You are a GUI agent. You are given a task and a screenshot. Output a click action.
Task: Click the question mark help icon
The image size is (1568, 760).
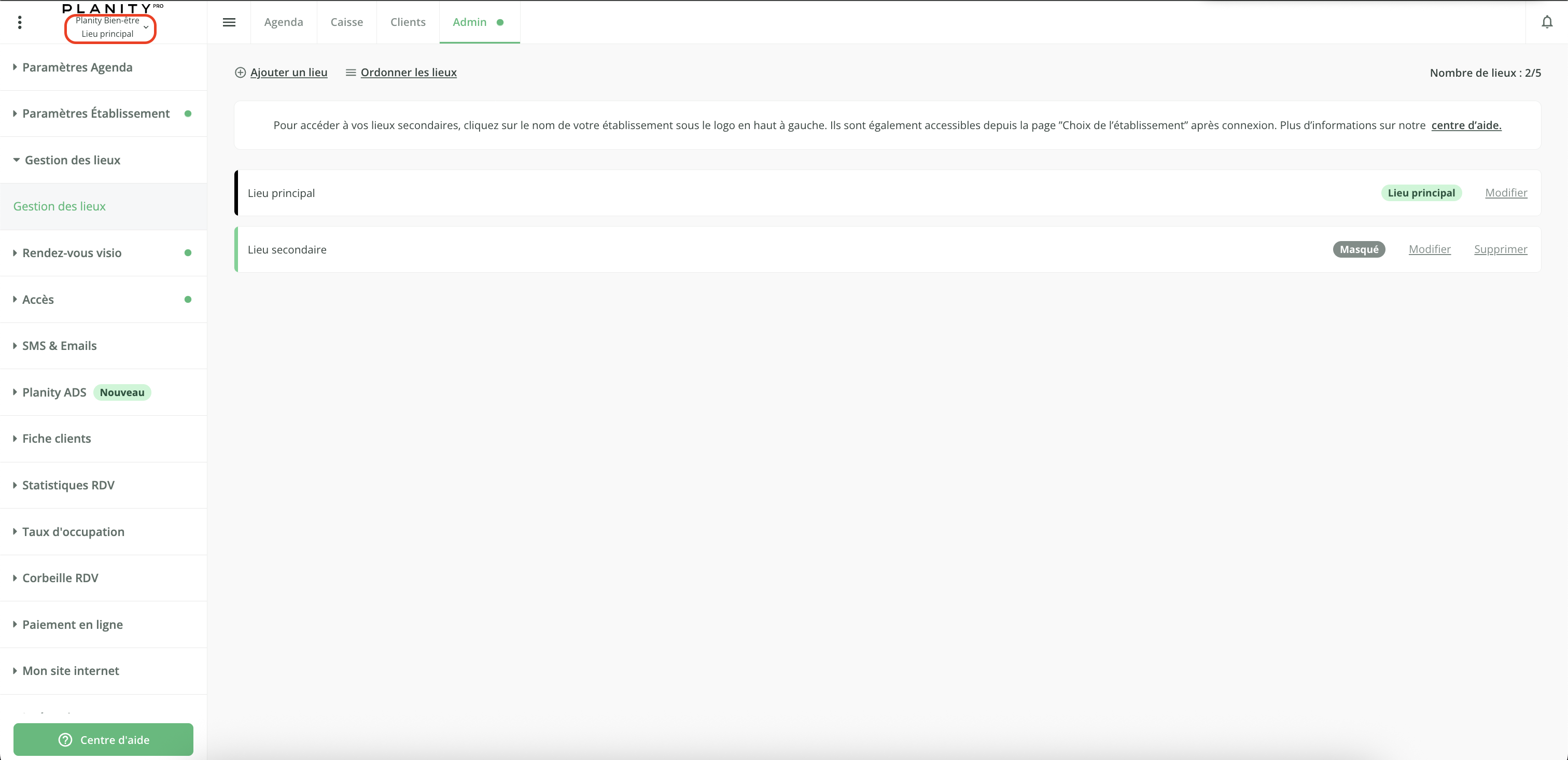pos(65,739)
